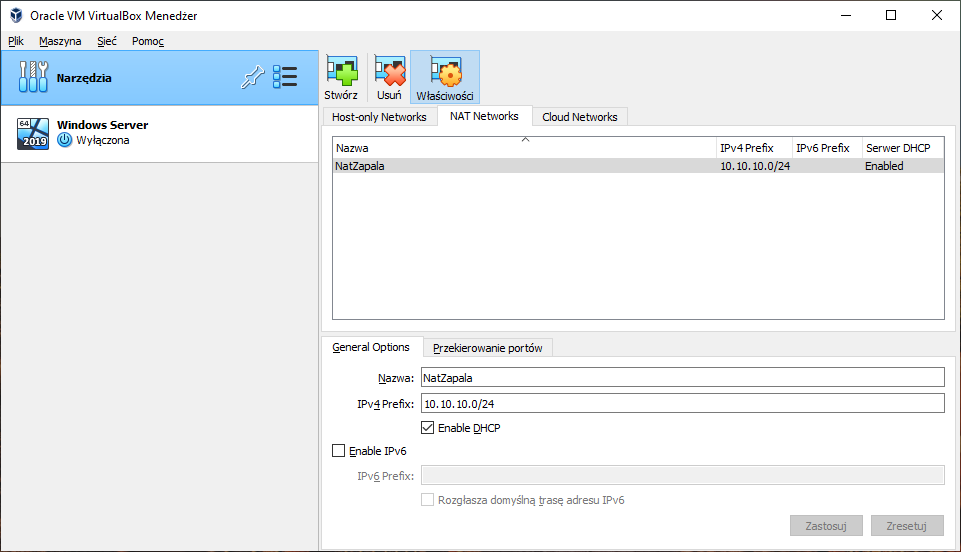Click the Serwer DHCP column header

tap(903, 148)
